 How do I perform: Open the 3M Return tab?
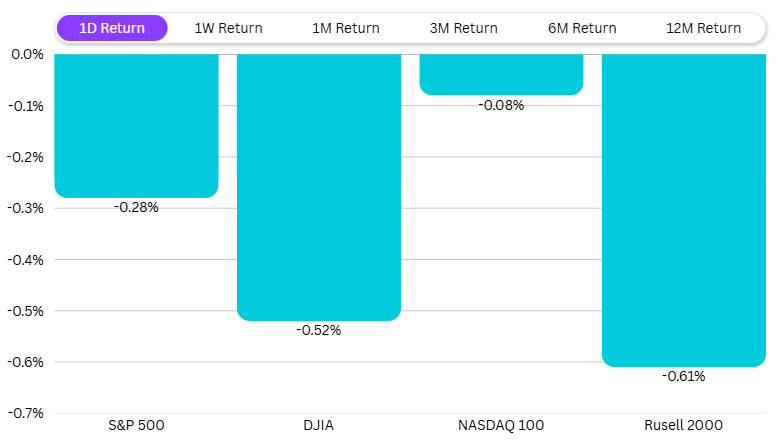click(x=463, y=28)
